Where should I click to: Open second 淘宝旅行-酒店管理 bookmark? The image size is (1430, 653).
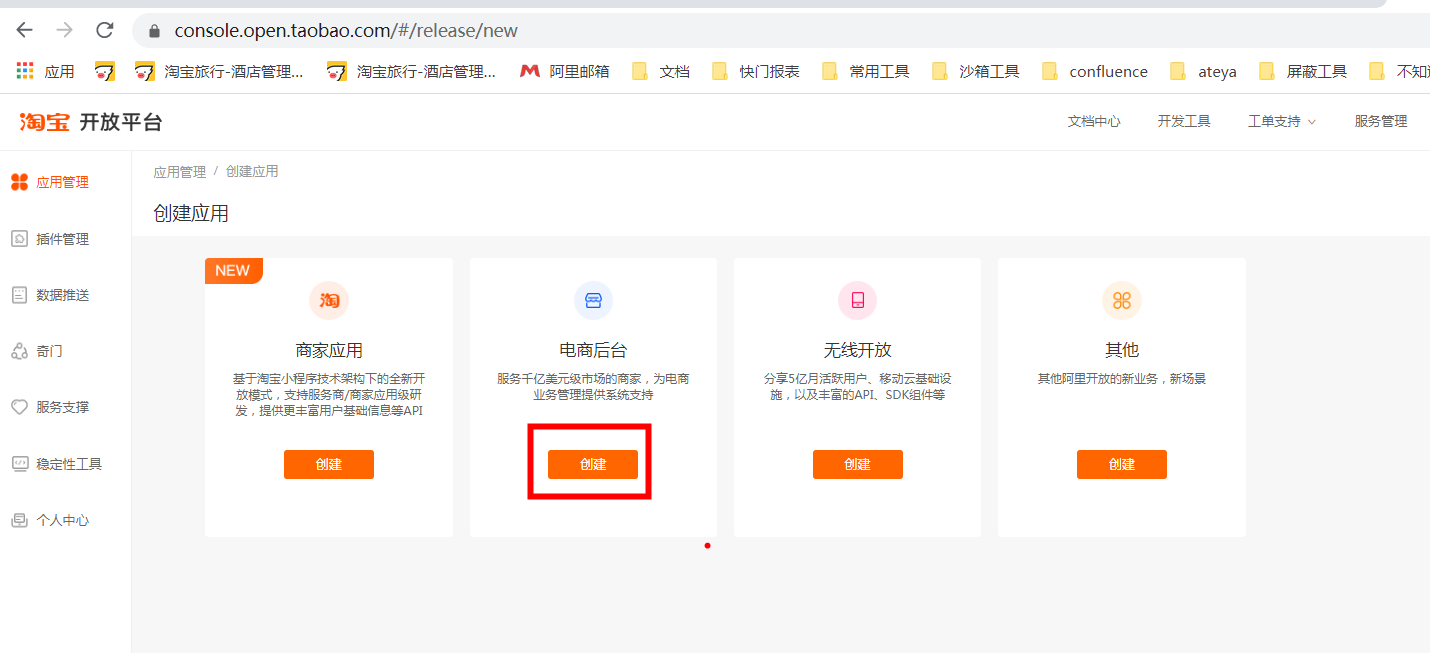point(411,71)
